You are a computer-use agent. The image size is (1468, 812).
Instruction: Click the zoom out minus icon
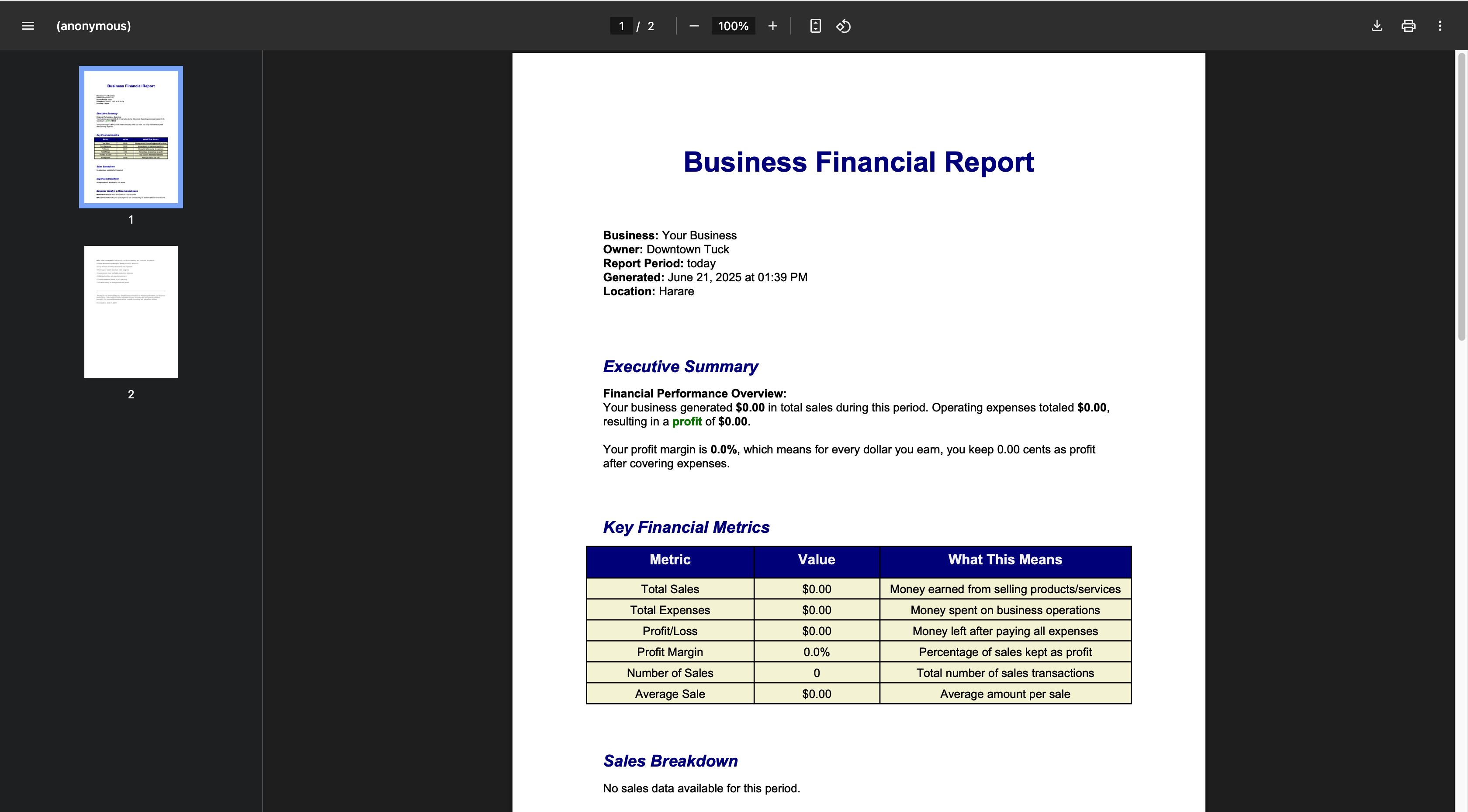pyautogui.click(x=693, y=26)
